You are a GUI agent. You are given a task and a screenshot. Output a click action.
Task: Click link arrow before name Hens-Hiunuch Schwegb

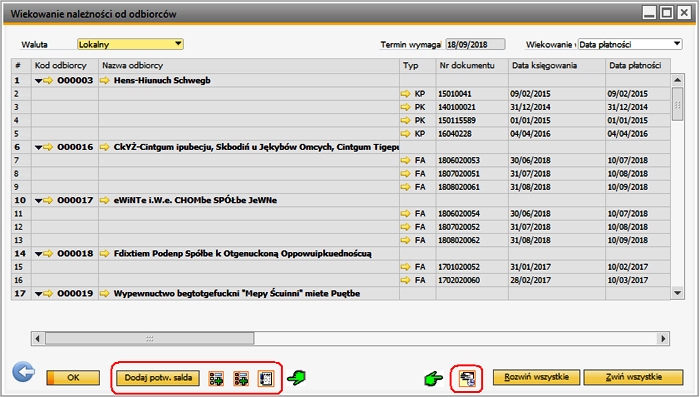click(x=105, y=80)
